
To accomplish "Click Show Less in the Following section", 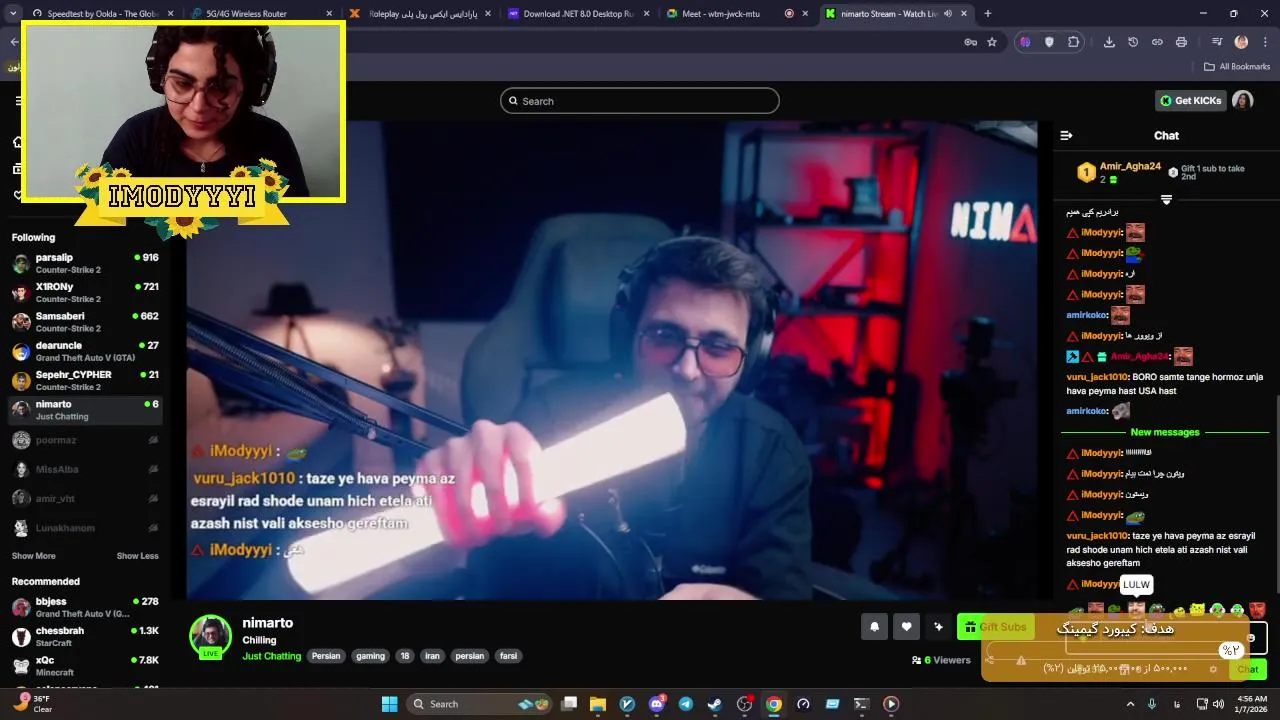I will 137,556.
